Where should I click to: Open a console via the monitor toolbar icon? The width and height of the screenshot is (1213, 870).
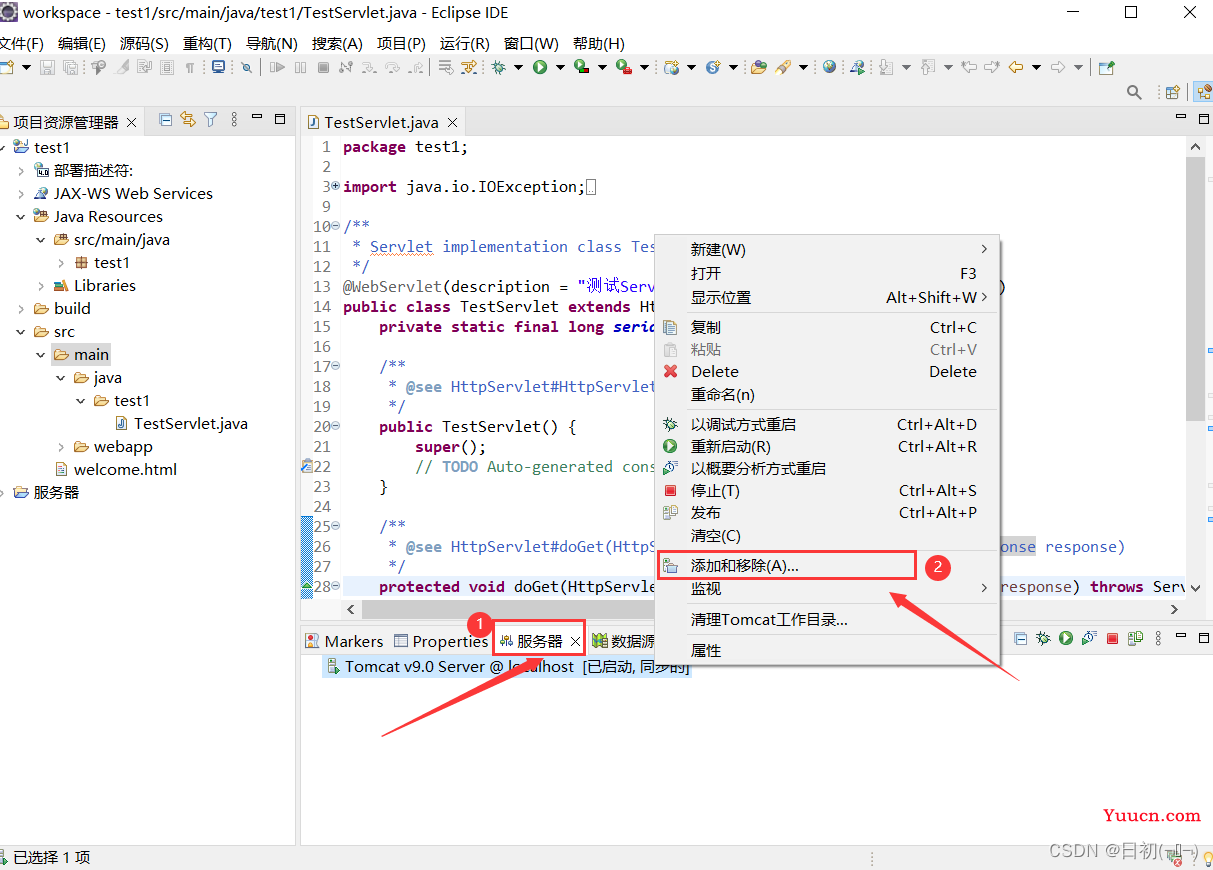pyautogui.click(x=218, y=67)
